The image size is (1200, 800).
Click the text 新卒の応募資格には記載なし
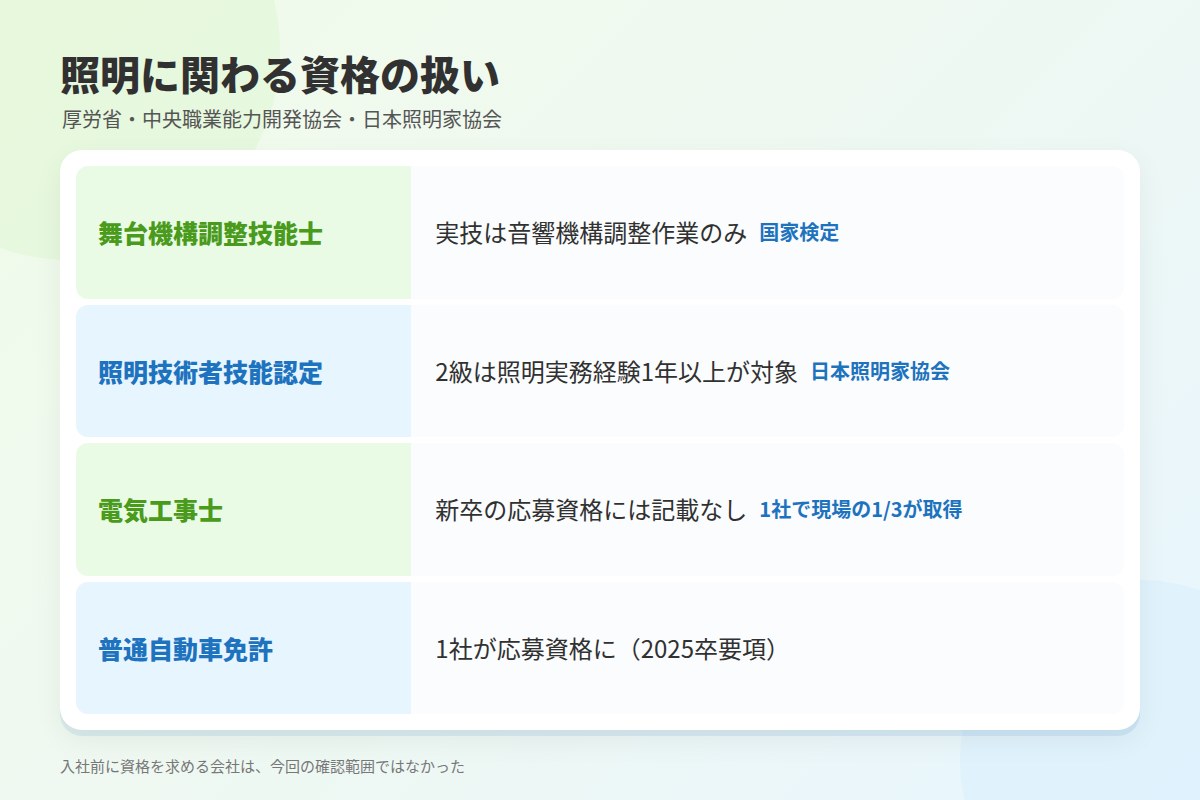click(x=591, y=511)
